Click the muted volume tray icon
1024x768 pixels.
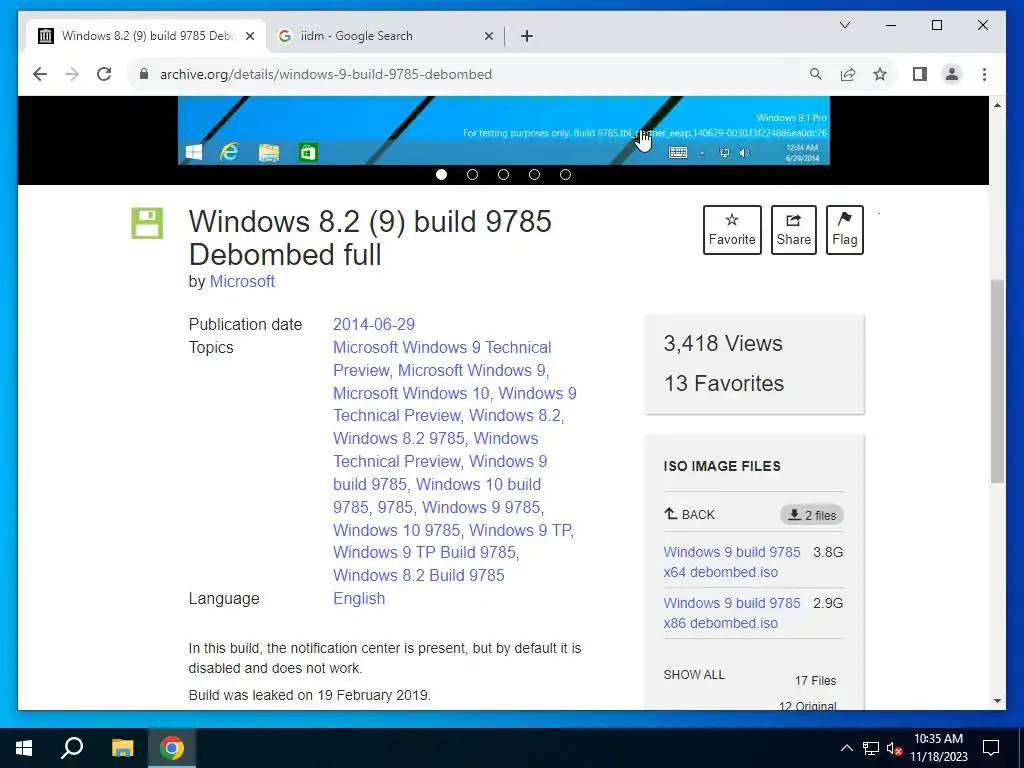click(x=895, y=748)
